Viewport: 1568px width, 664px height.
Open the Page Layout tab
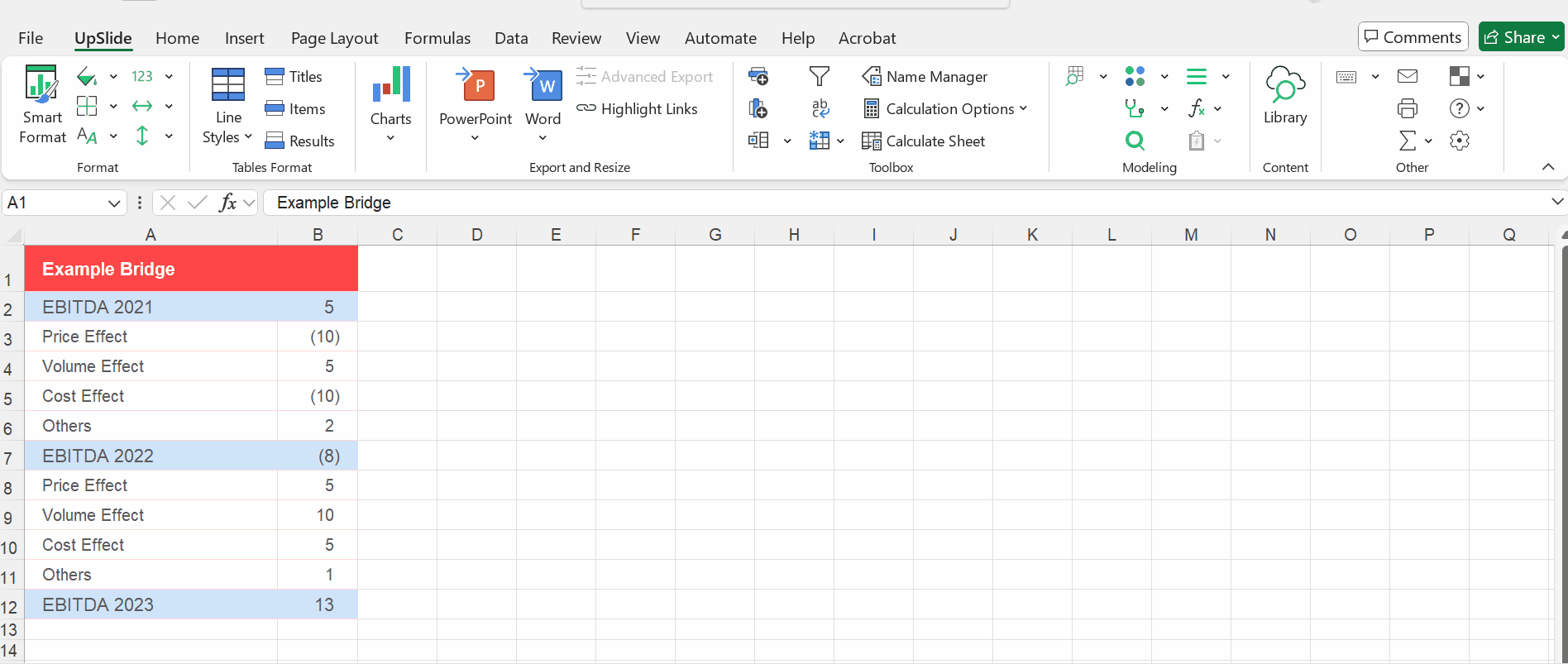click(334, 38)
